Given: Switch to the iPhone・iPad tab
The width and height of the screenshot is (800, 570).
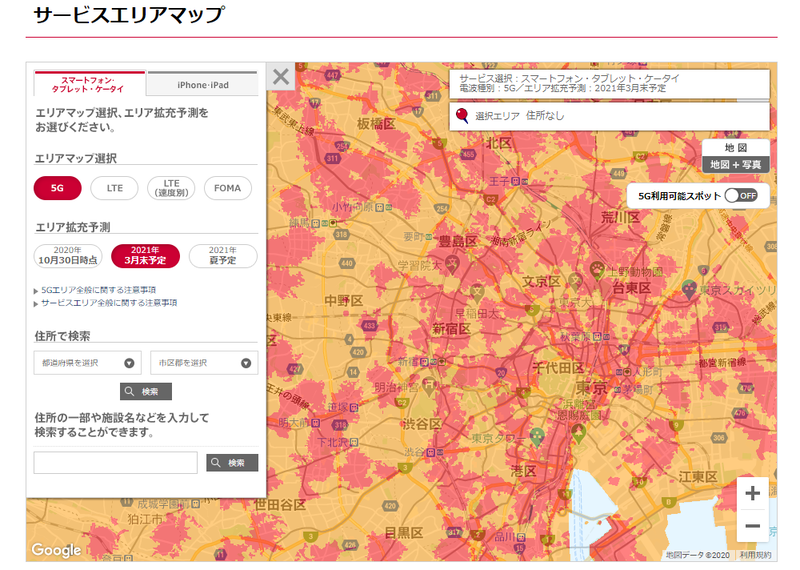Looking at the screenshot, I should [203, 85].
